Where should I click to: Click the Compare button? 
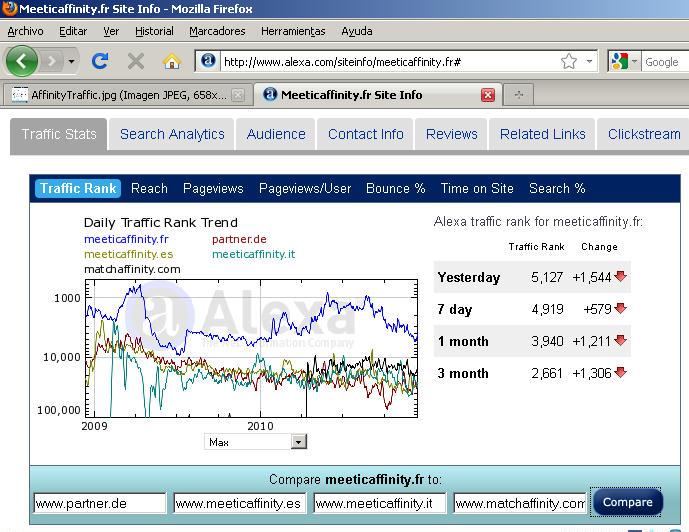[x=627, y=502]
